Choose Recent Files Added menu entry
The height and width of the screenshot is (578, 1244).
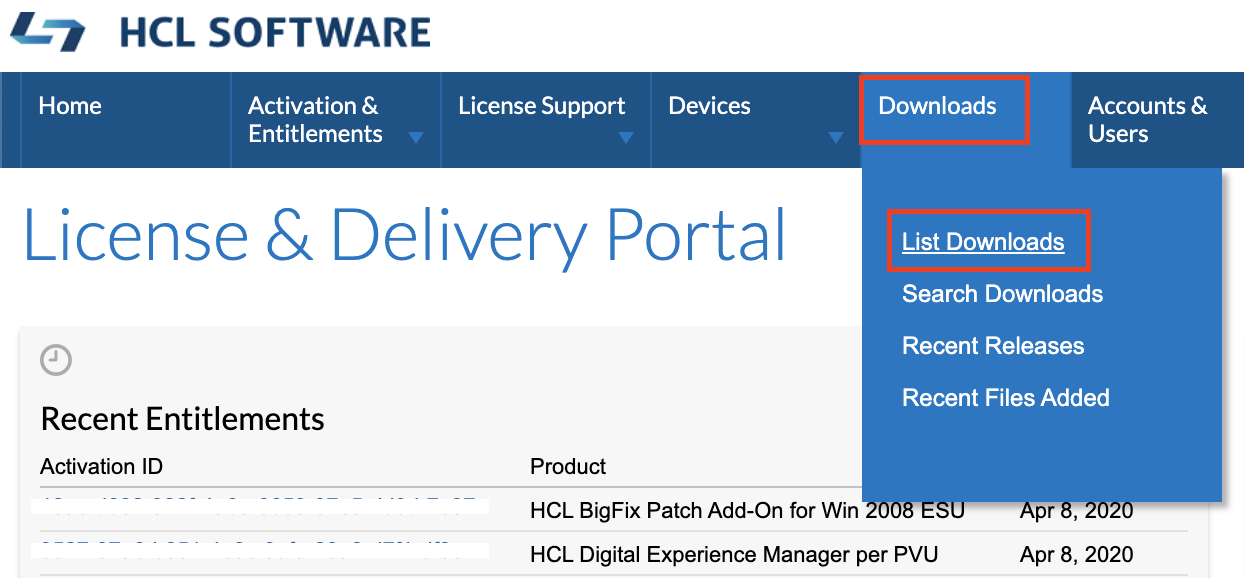(x=1006, y=398)
